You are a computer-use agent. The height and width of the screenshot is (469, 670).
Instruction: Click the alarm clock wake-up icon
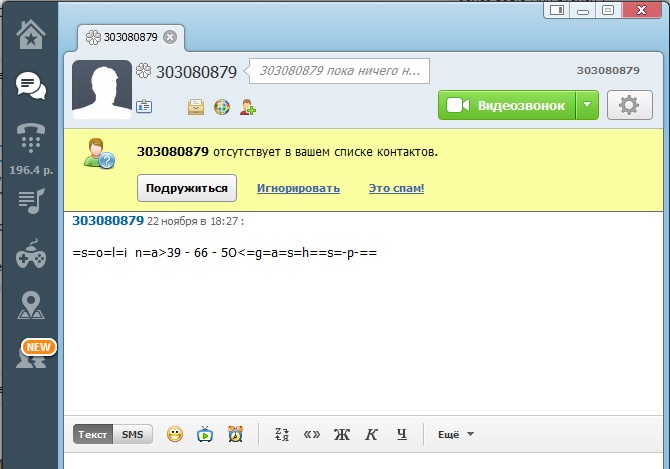click(235, 434)
